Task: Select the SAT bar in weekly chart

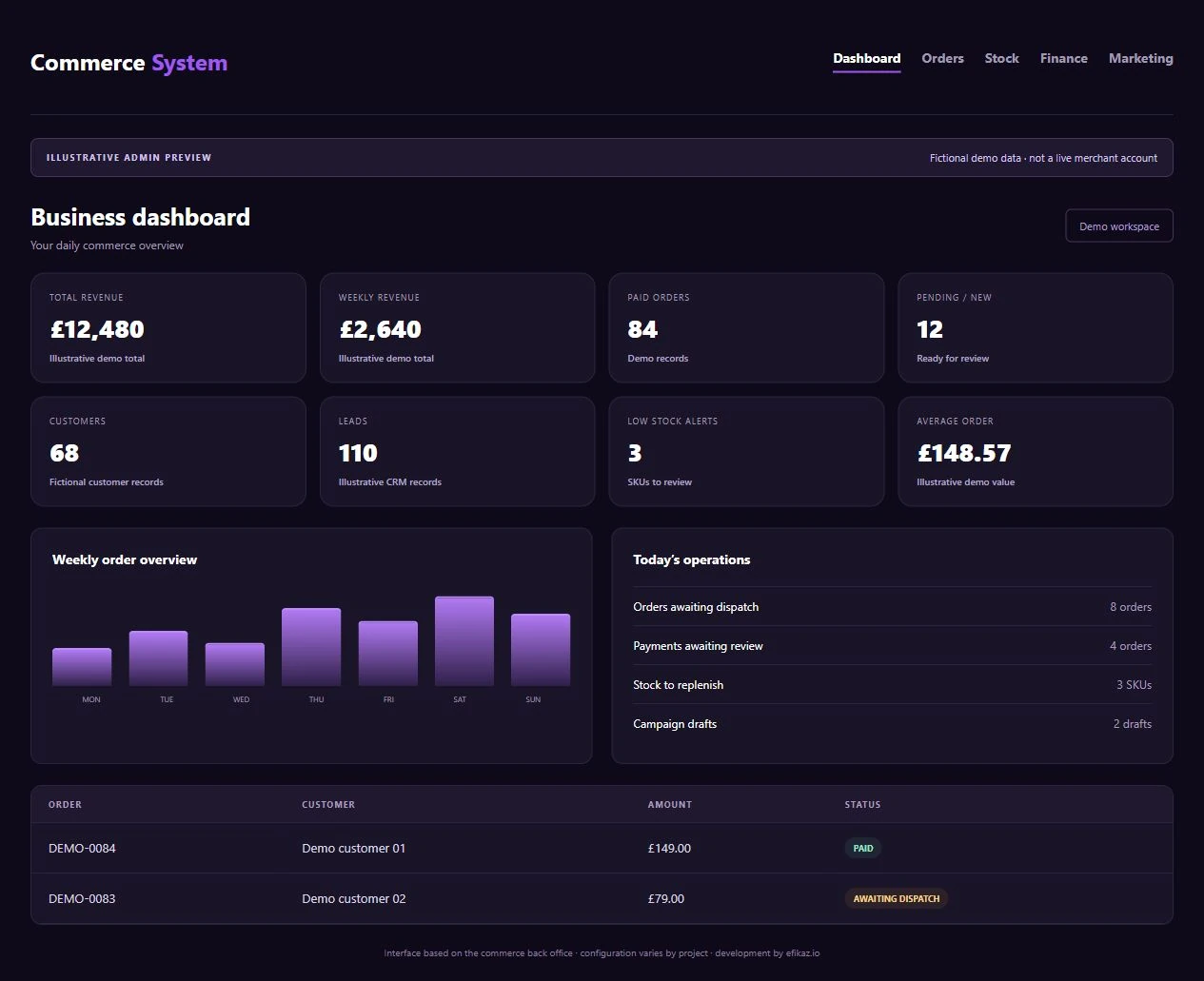Action: [x=464, y=641]
